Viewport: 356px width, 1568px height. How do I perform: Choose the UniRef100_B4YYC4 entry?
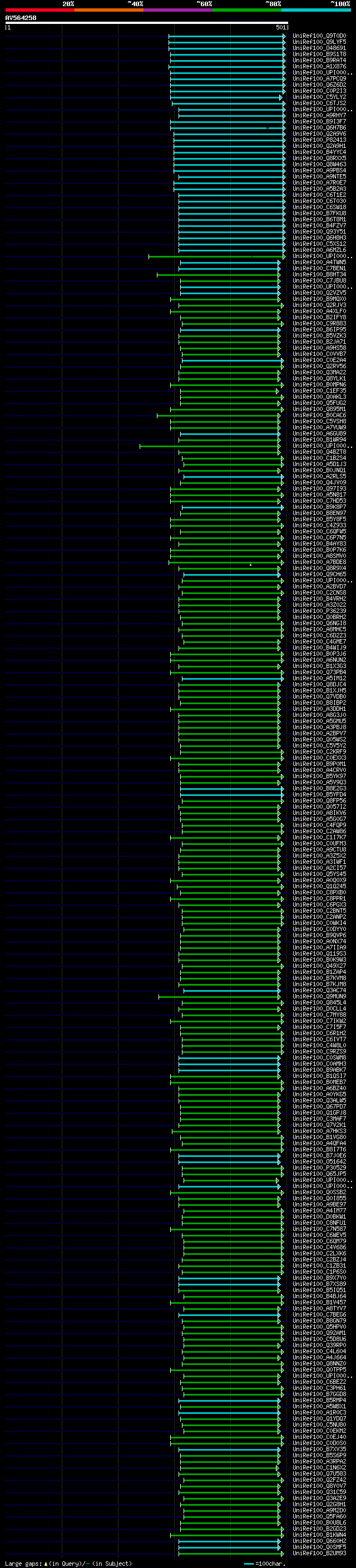319,151
